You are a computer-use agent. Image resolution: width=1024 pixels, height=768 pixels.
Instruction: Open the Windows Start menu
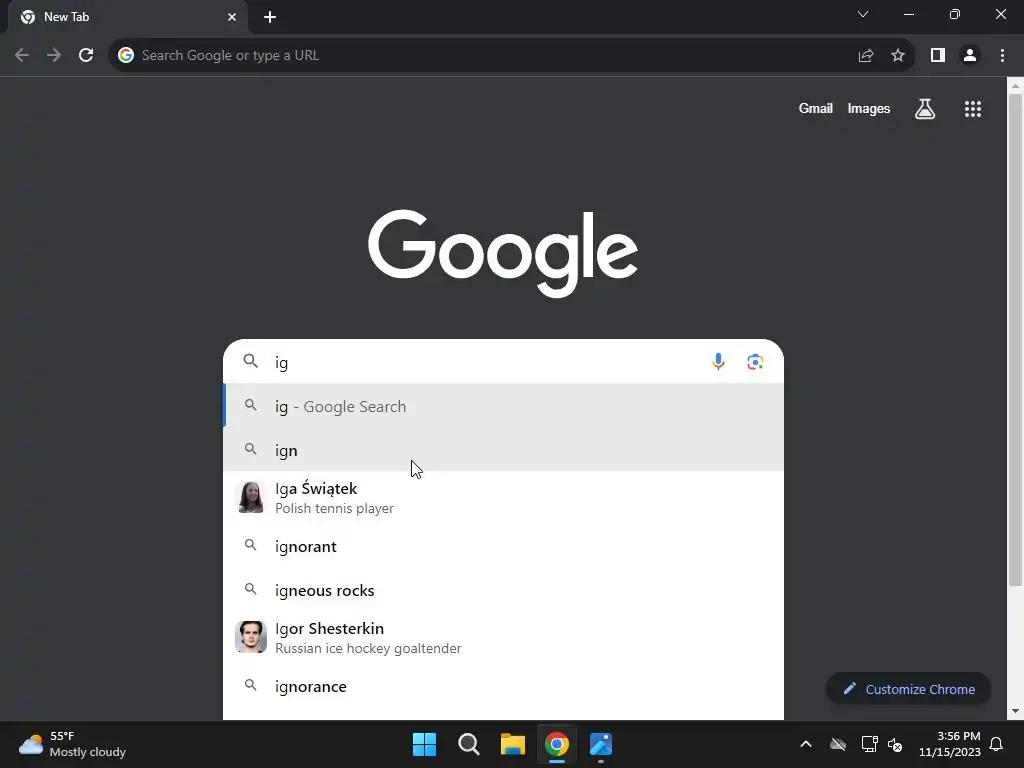point(424,744)
